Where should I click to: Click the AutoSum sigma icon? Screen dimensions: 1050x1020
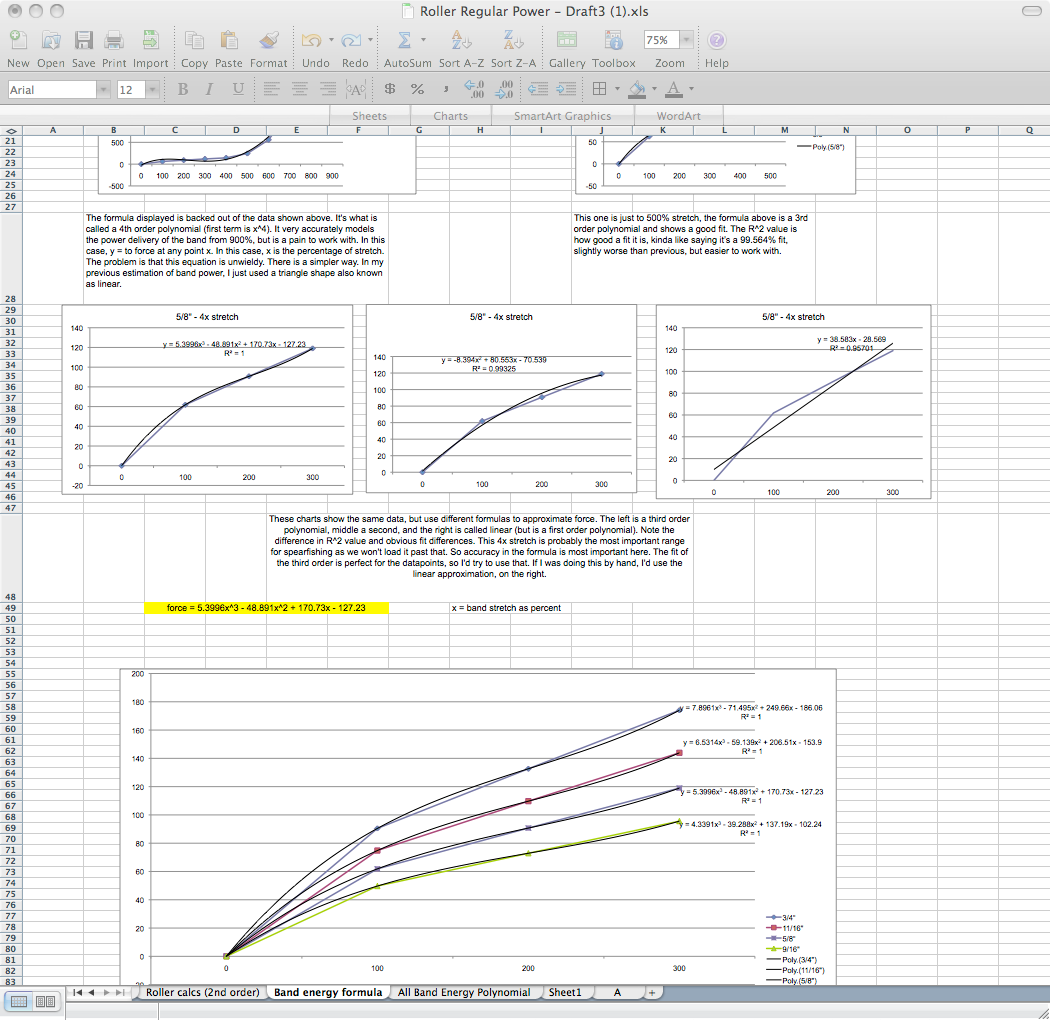(404, 41)
